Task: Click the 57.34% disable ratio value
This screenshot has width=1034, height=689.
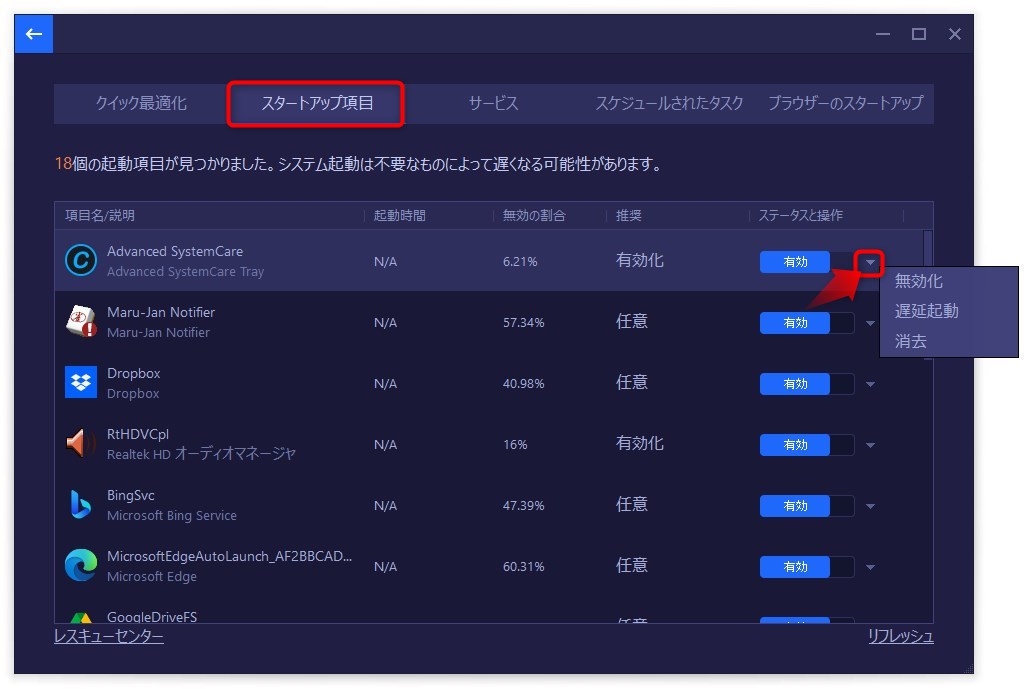Action: [x=524, y=322]
